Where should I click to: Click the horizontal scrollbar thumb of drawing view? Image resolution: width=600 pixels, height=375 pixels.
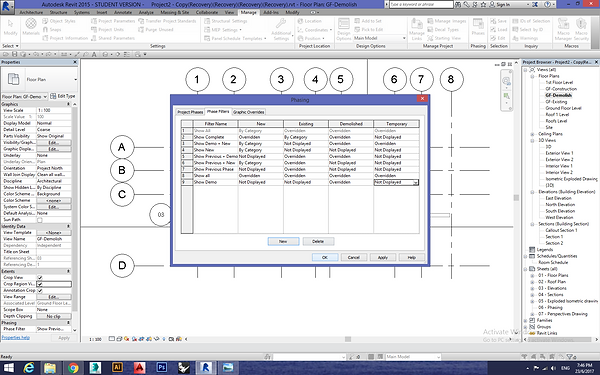[x=348, y=339]
